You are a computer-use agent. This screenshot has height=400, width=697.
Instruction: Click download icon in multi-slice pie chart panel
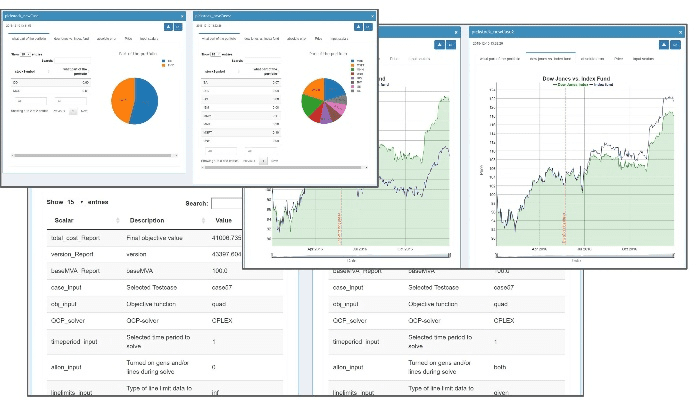coord(358,27)
